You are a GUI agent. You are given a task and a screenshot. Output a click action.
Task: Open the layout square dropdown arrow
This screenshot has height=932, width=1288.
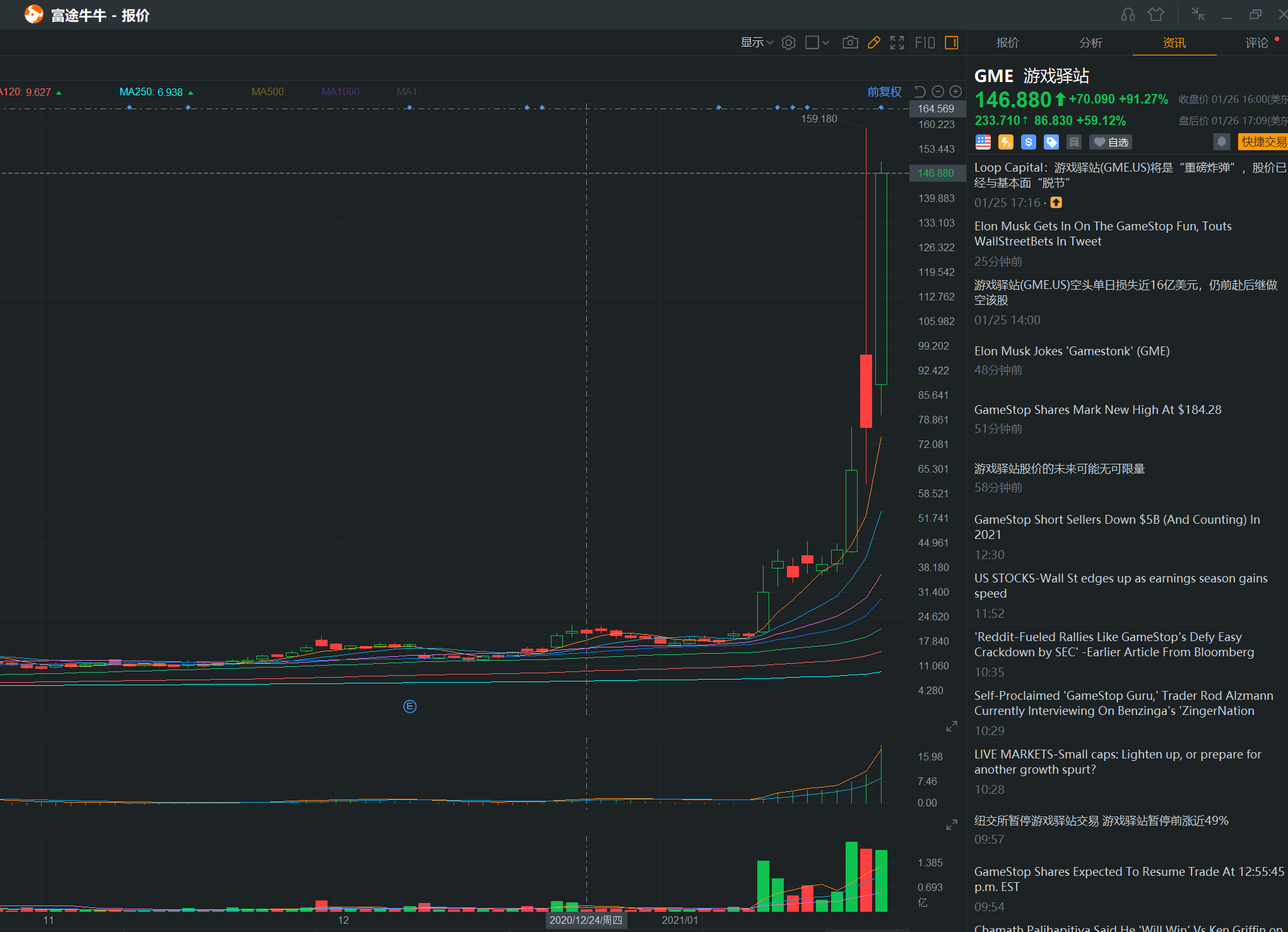coord(825,42)
